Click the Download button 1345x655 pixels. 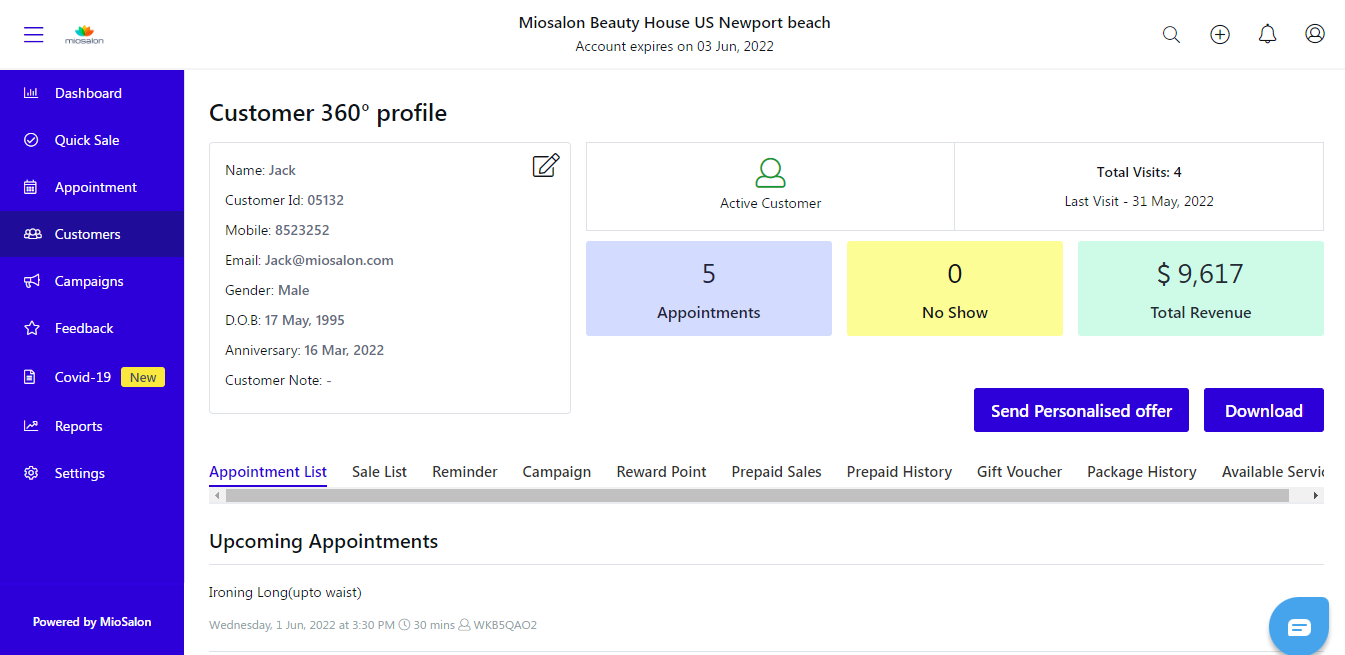[x=1263, y=410]
